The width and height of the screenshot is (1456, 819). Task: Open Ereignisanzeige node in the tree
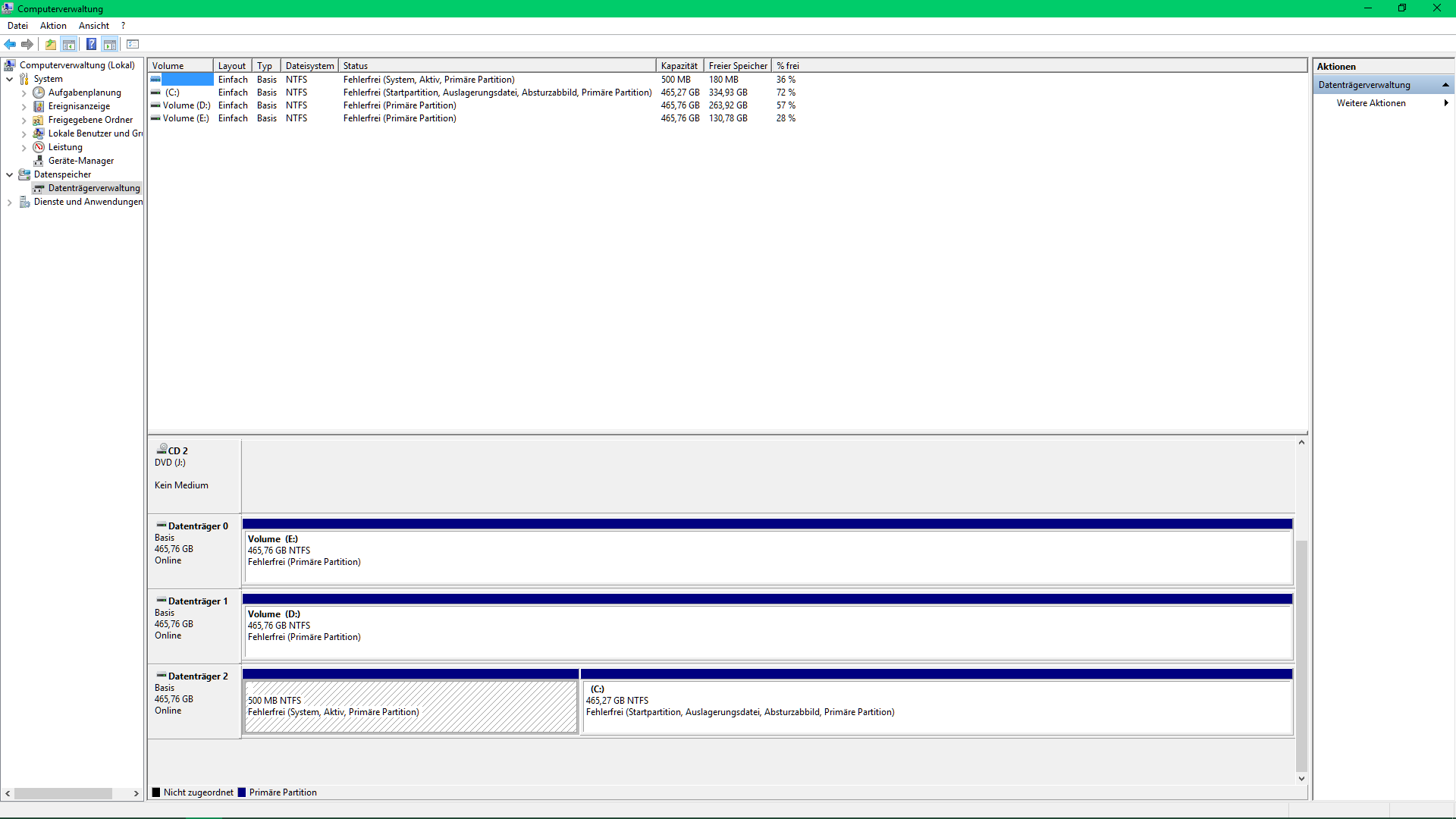point(79,106)
